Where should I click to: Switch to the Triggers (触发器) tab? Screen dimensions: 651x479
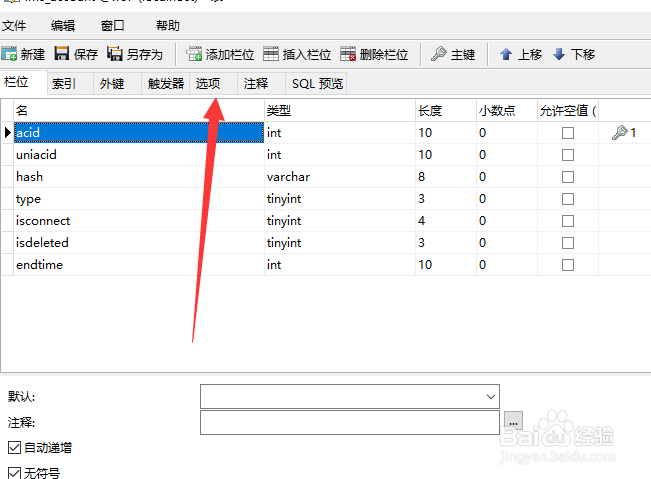(x=166, y=83)
